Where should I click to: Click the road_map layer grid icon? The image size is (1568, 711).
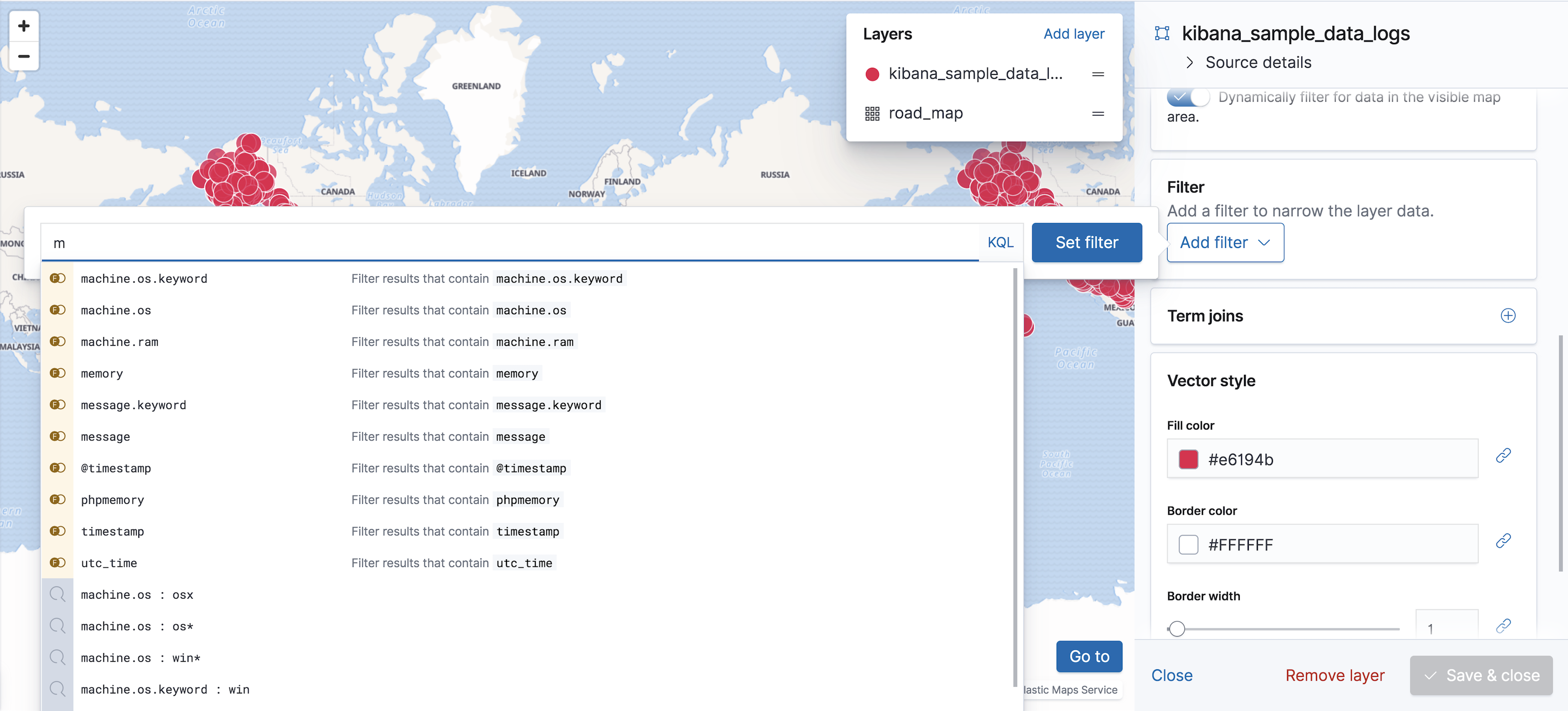coord(872,113)
